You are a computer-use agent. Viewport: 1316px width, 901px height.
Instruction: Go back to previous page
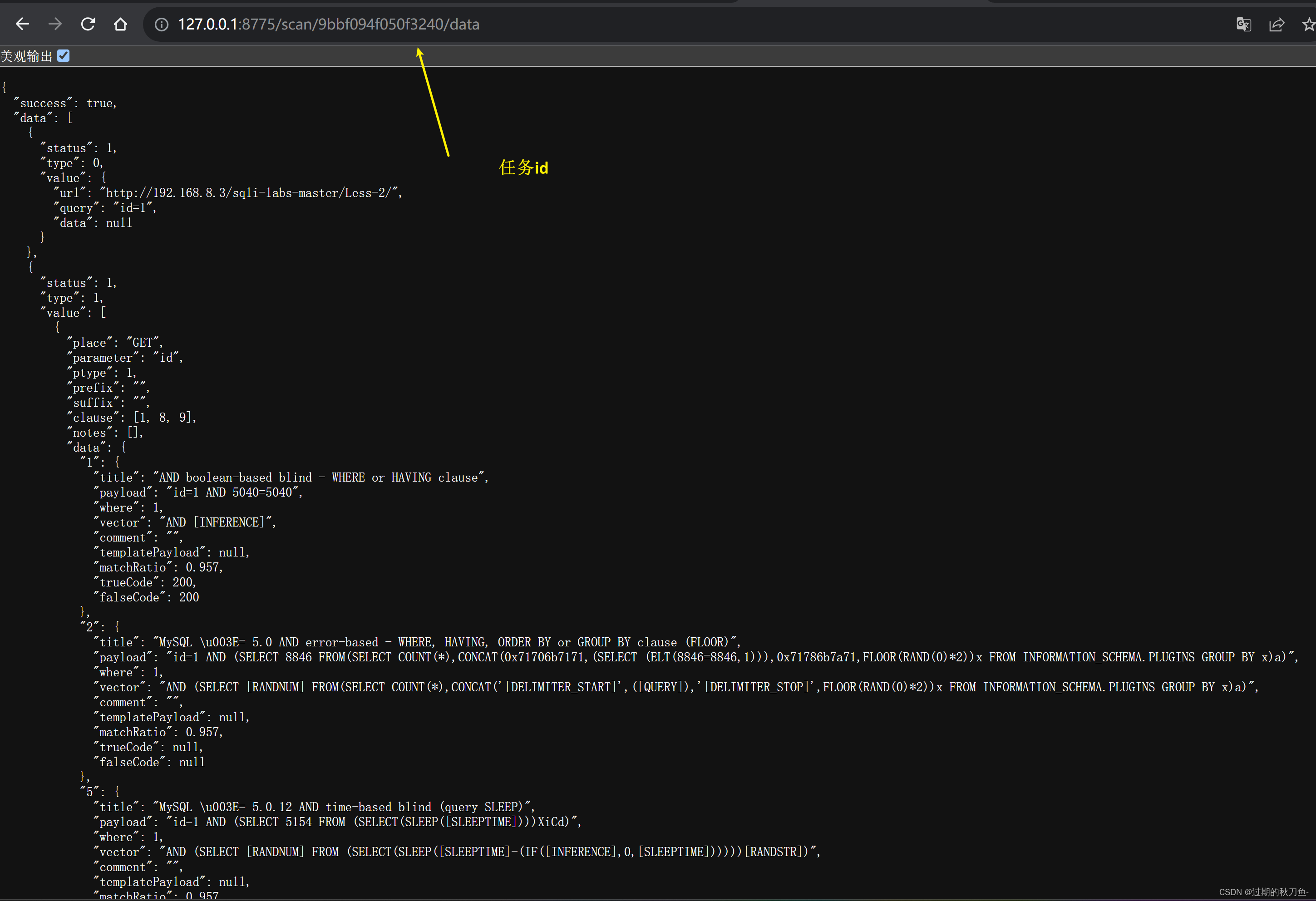(x=22, y=24)
